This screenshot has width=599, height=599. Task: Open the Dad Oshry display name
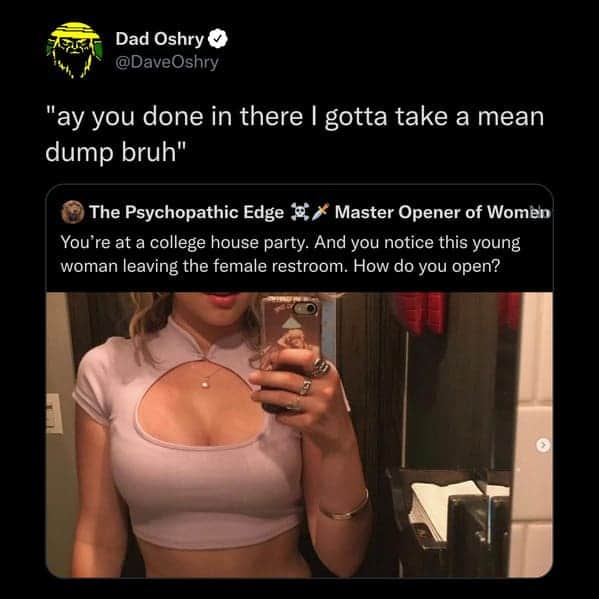(160, 39)
